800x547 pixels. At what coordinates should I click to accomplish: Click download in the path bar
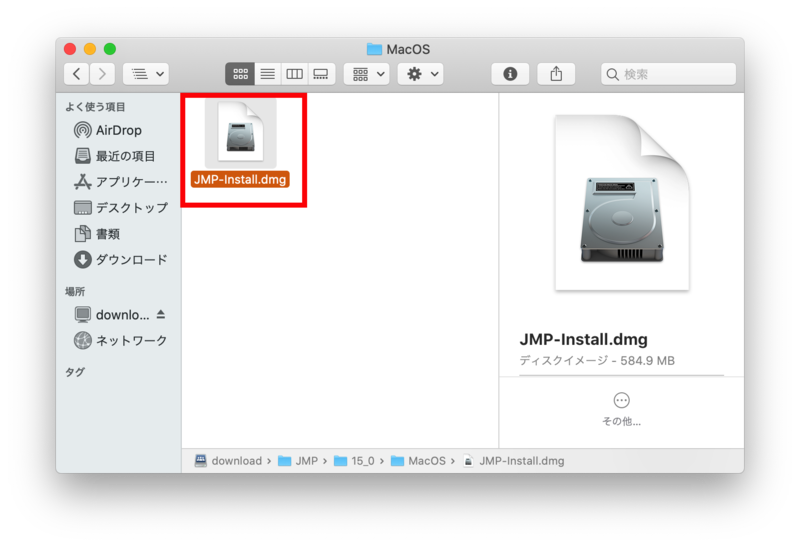point(229,461)
